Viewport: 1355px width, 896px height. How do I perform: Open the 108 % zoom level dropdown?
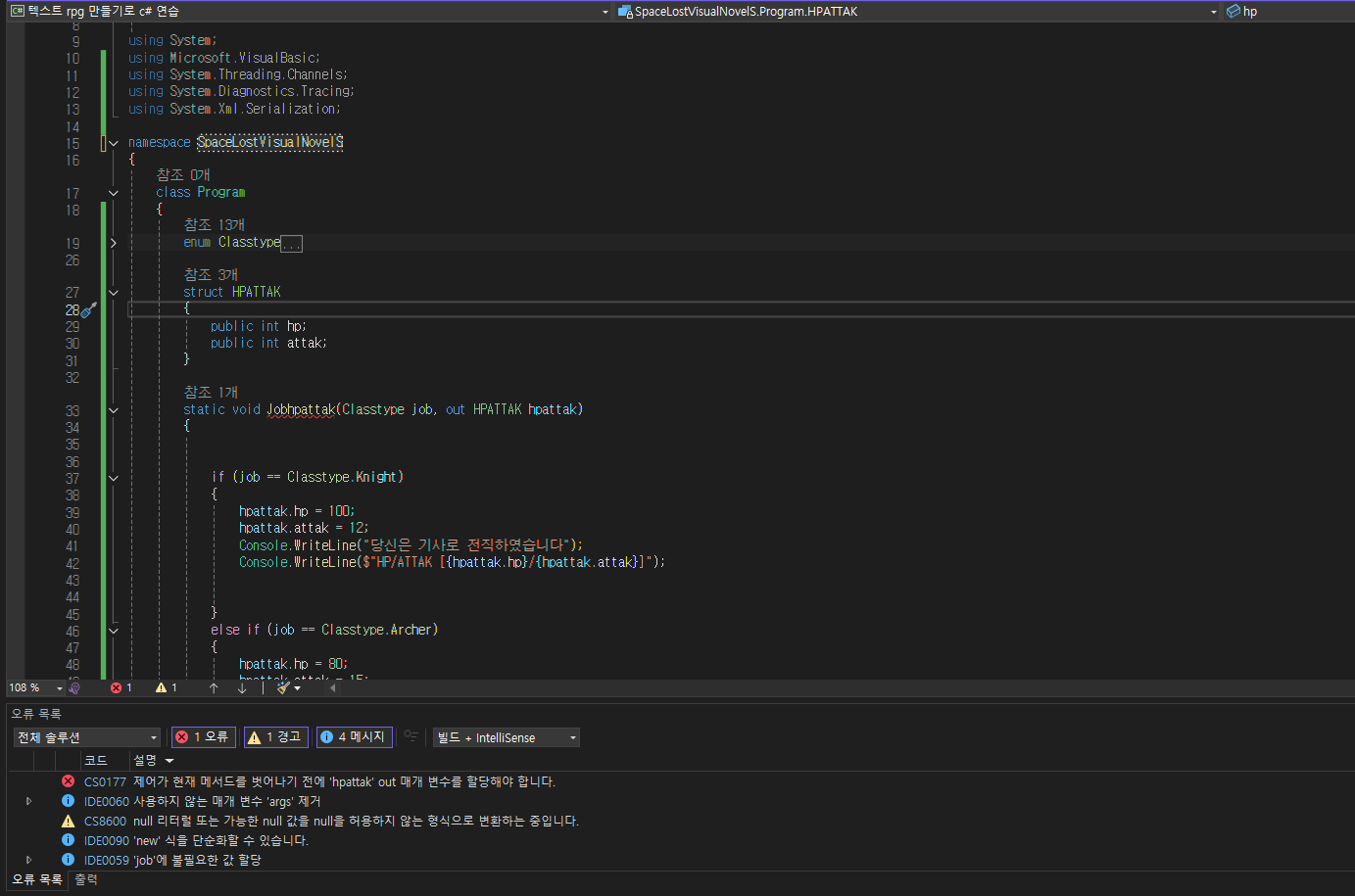tap(35, 687)
